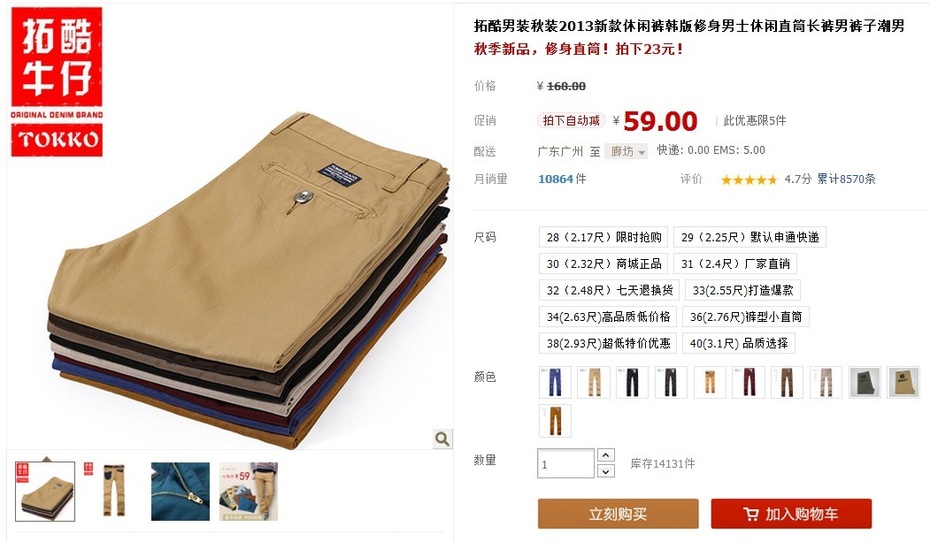View the zipper close-up thumbnail
Viewport: 930px width, 542px height.
pyautogui.click(x=180, y=492)
